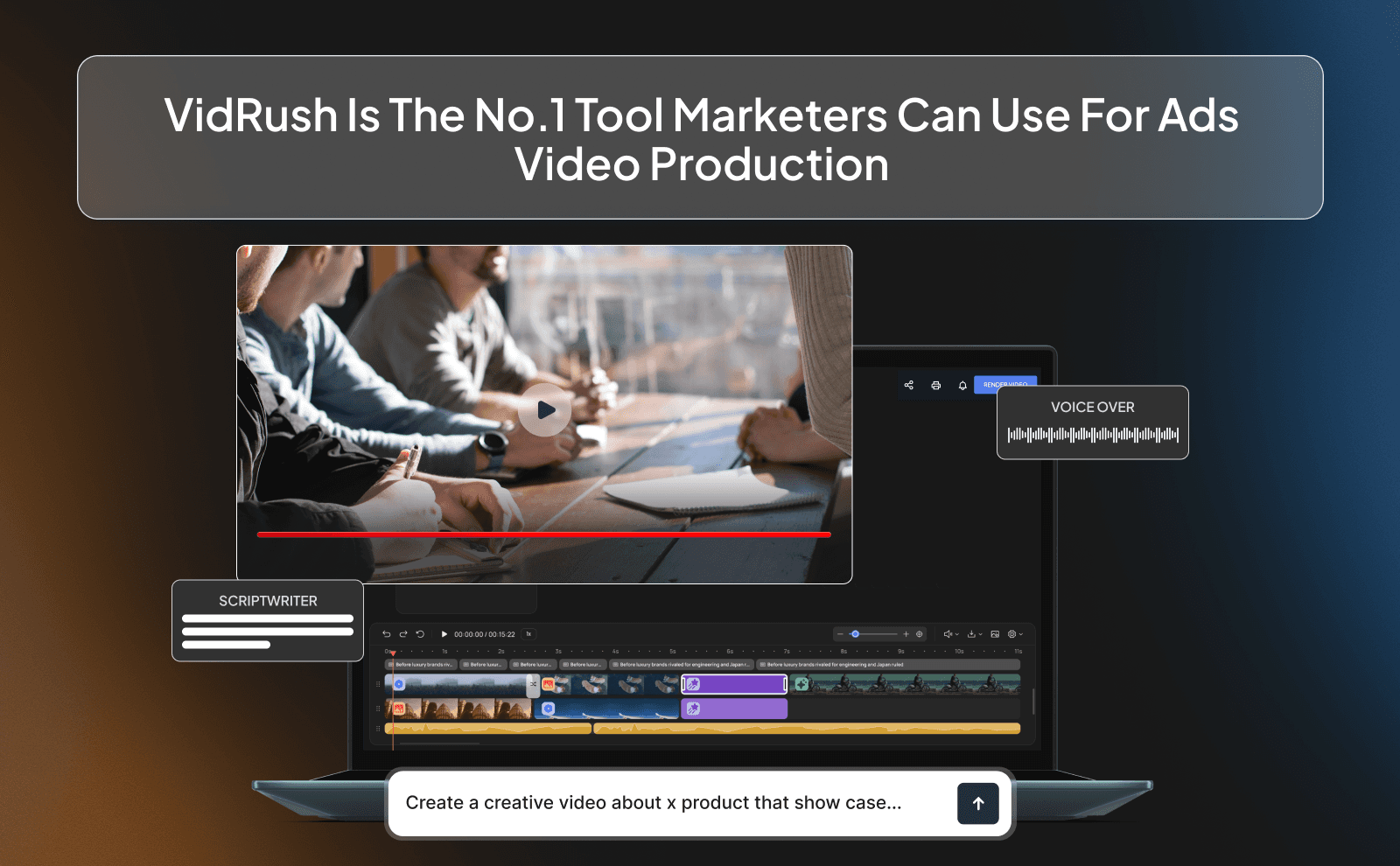
Task: Select the motorcycle video clip on top track
Action: [906, 684]
